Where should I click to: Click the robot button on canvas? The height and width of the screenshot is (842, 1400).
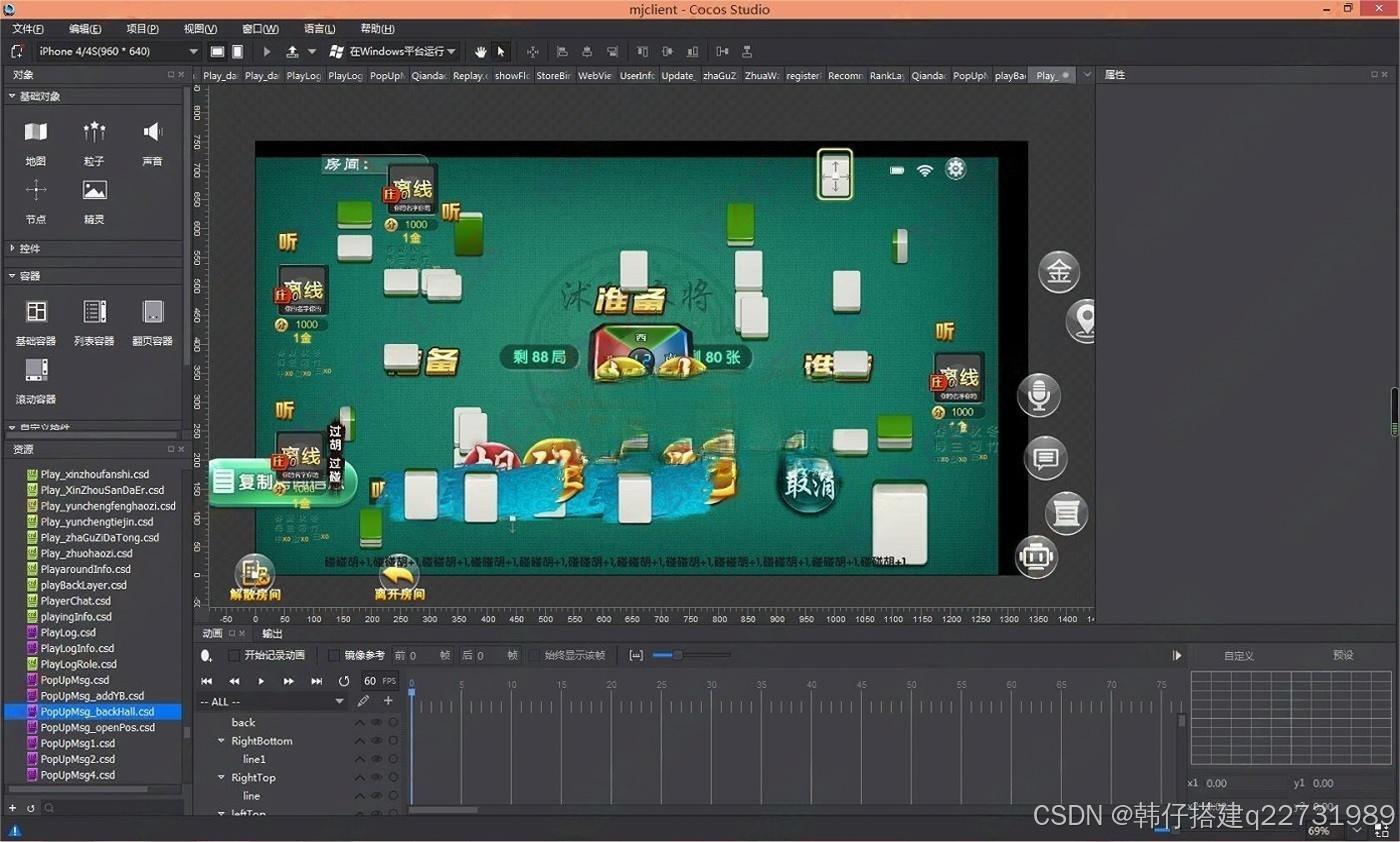pos(1036,556)
